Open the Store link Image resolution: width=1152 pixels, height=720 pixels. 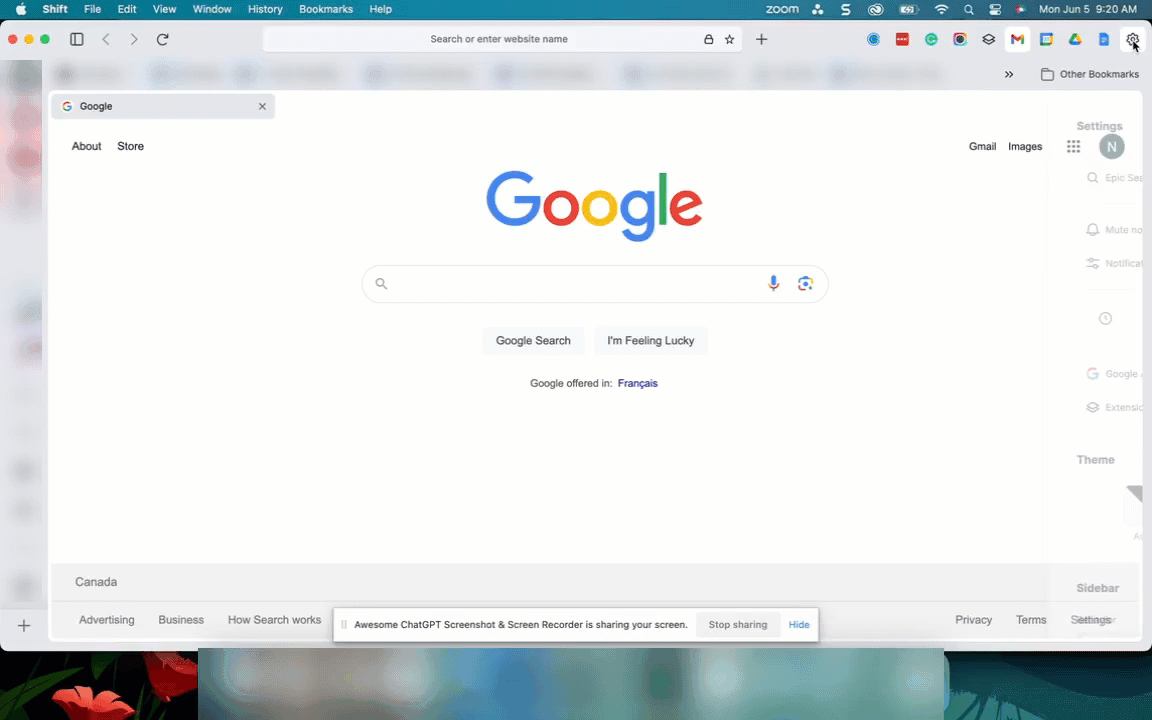[130, 146]
